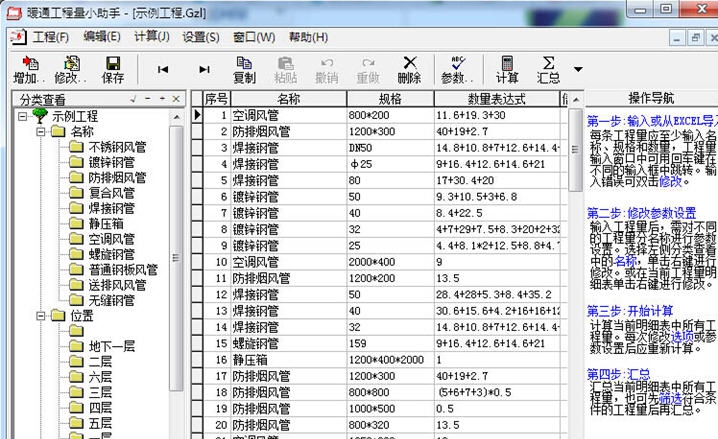
Task: Click the 地下一层 folder icon
Action: pos(76,346)
